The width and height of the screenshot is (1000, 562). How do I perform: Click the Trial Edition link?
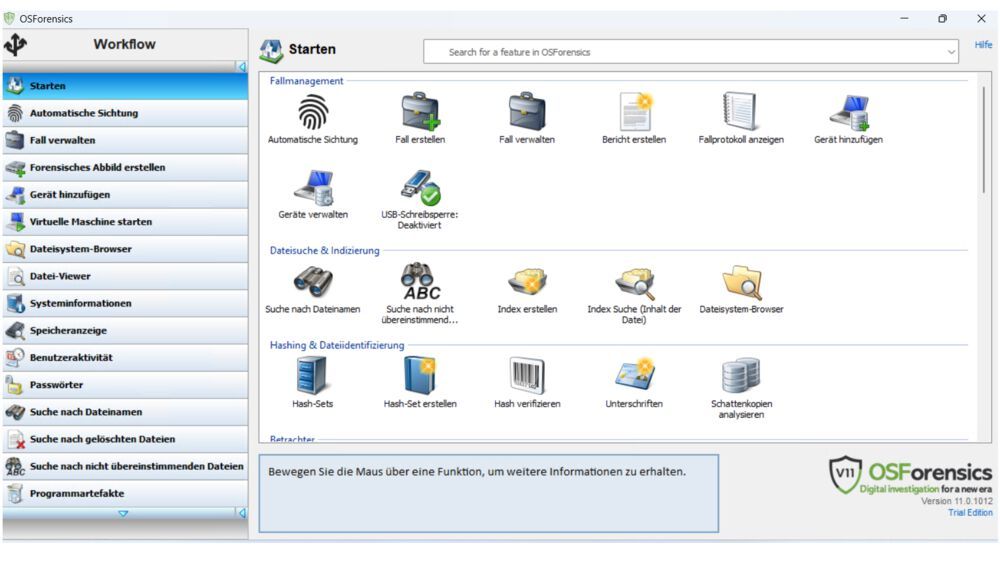tap(970, 513)
